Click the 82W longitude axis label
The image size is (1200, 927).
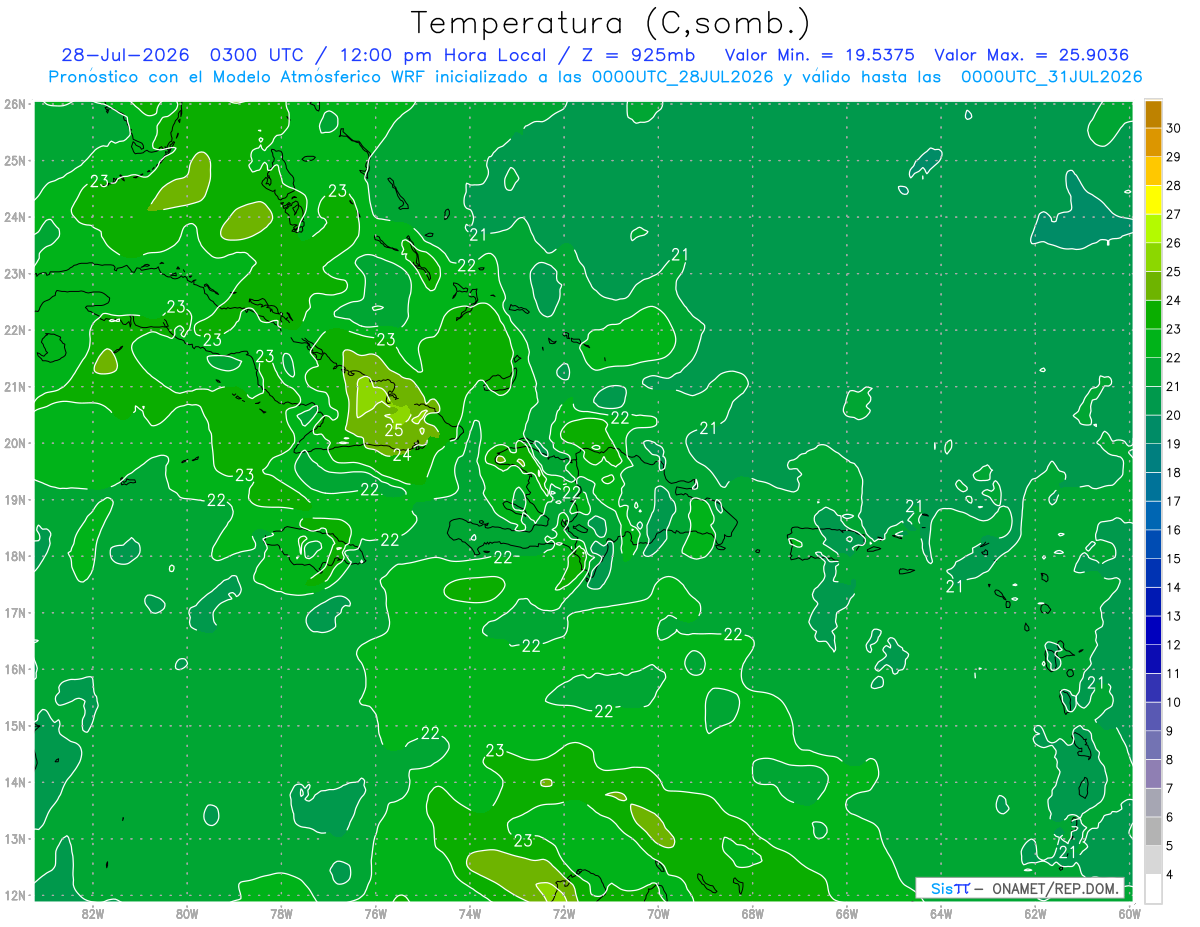coord(92,913)
